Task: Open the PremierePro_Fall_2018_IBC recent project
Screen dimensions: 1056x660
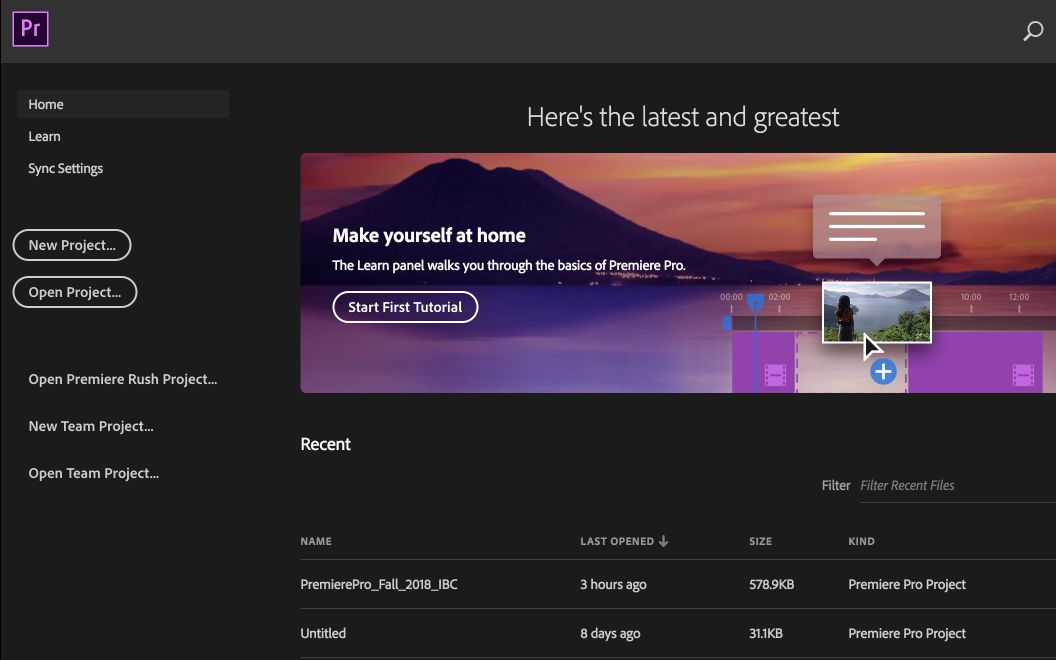Action: click(379, 584)
